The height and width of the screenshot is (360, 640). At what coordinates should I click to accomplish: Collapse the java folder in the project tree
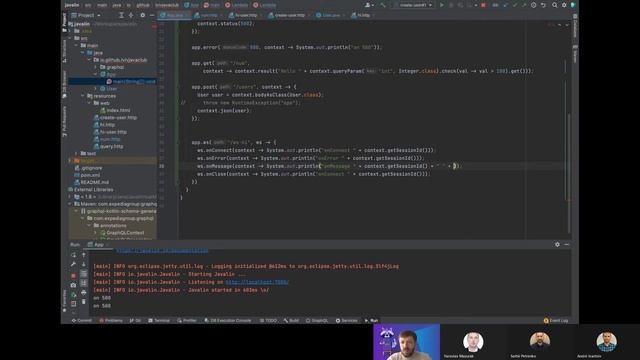pos(83,53)
